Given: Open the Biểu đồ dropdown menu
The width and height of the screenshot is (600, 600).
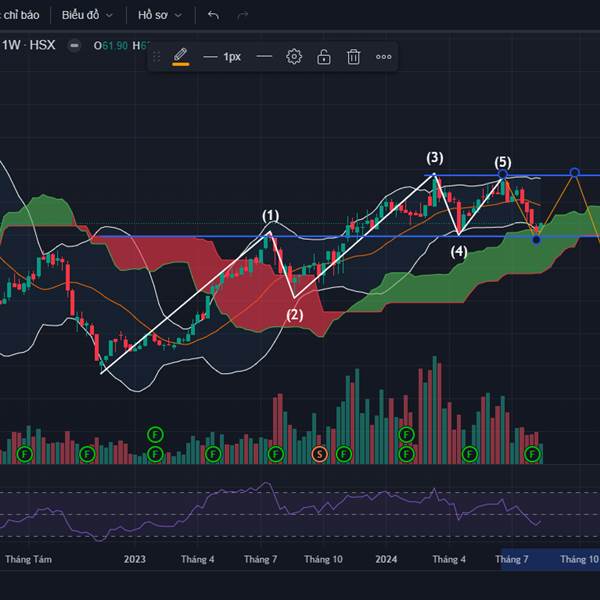Looking at the screenshot, I should point(87,15).
